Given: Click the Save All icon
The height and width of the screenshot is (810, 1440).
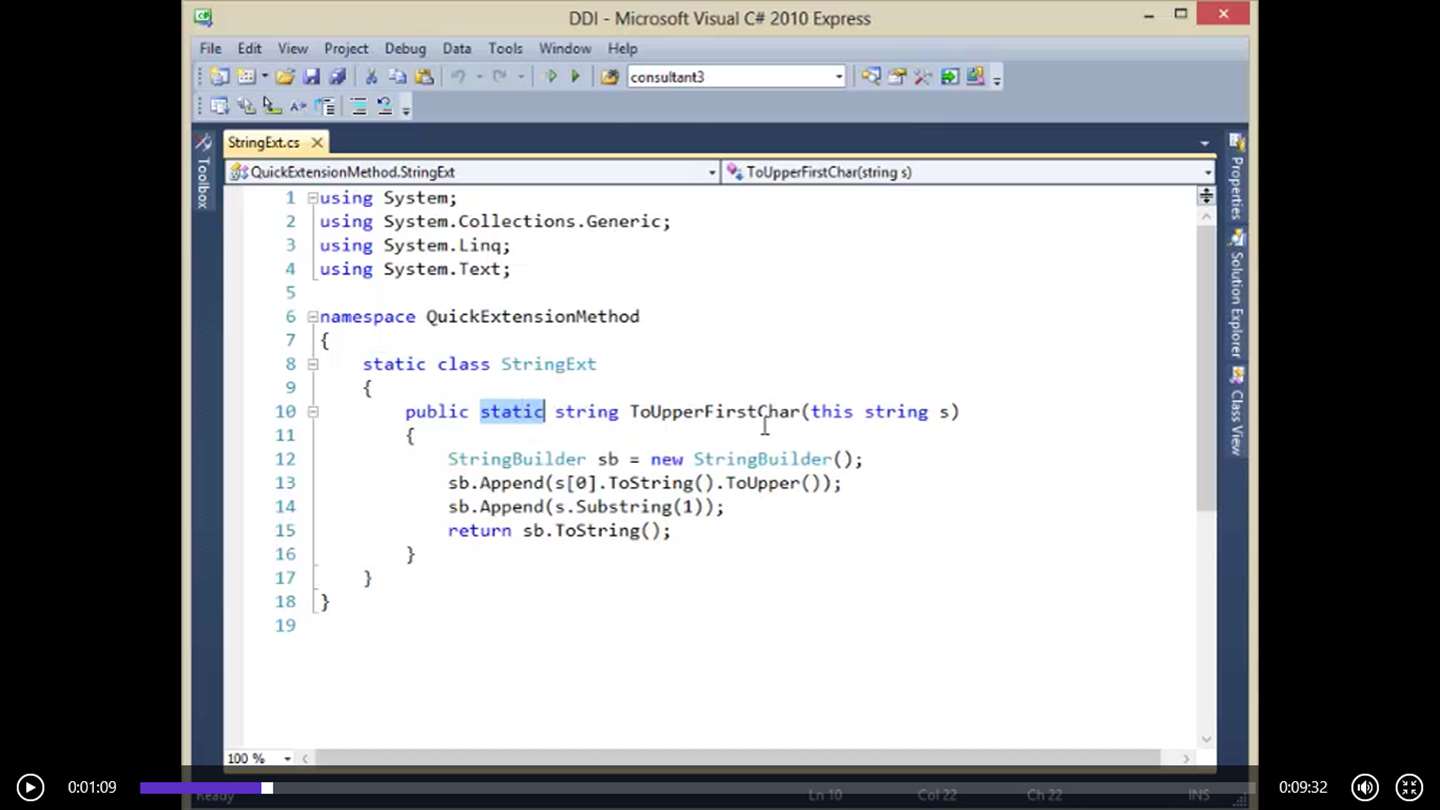Looking at the screenshot, I should (x=338, y=77).
